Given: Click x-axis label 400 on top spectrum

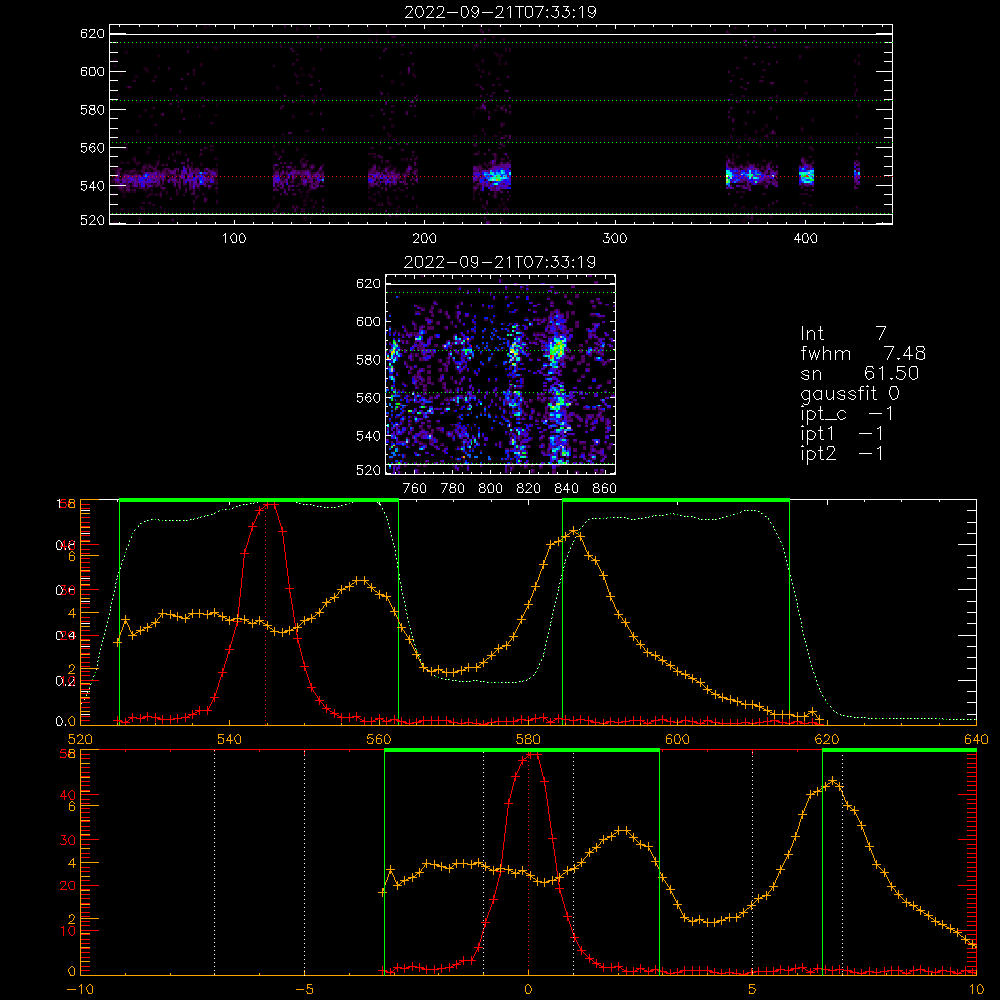Looking at the screenshot, I should (x=805, y=239).
